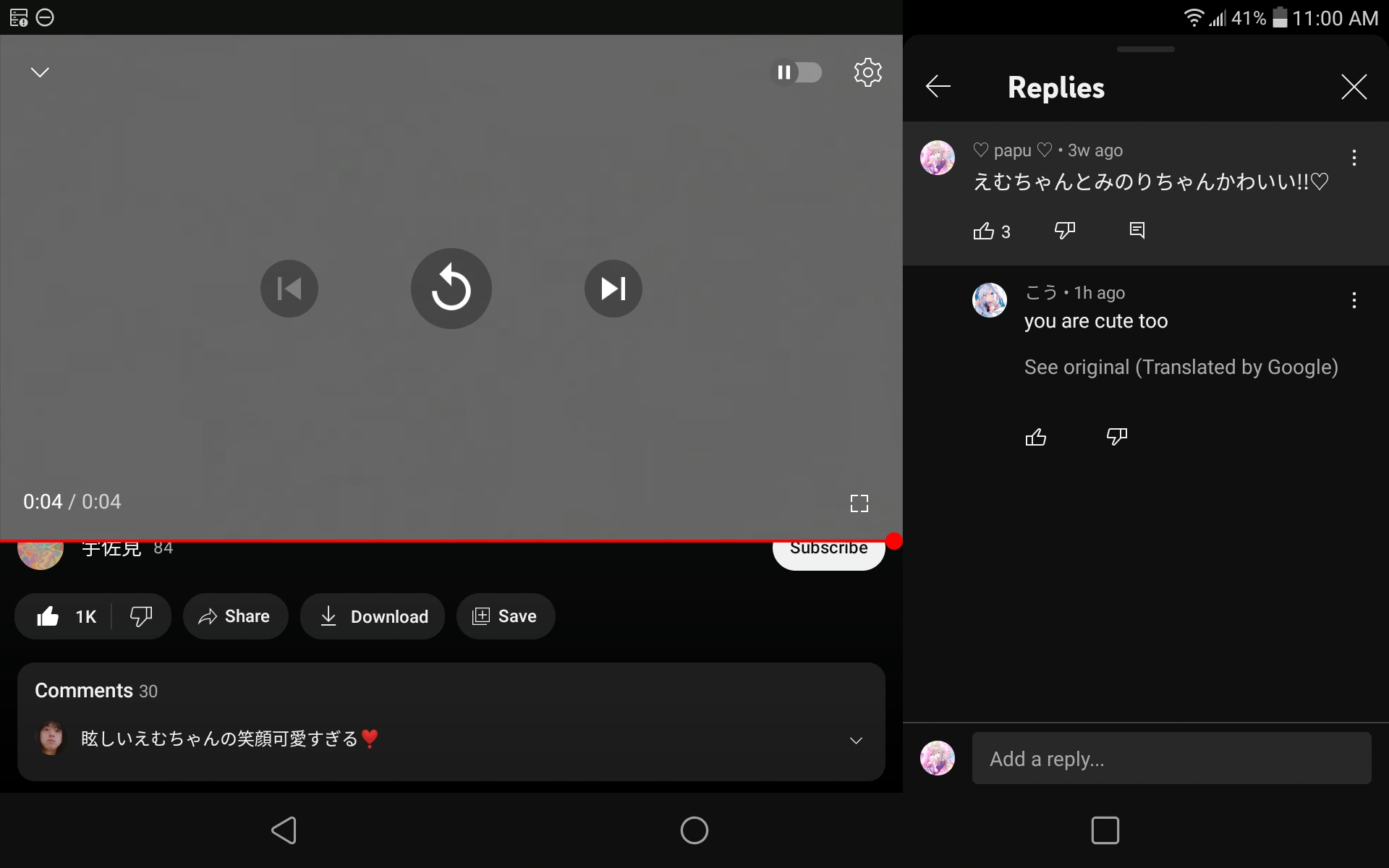Navigate back from Replies panel
The height and width of the screenshot is (868, 1389).
click(x=937, y=86)
